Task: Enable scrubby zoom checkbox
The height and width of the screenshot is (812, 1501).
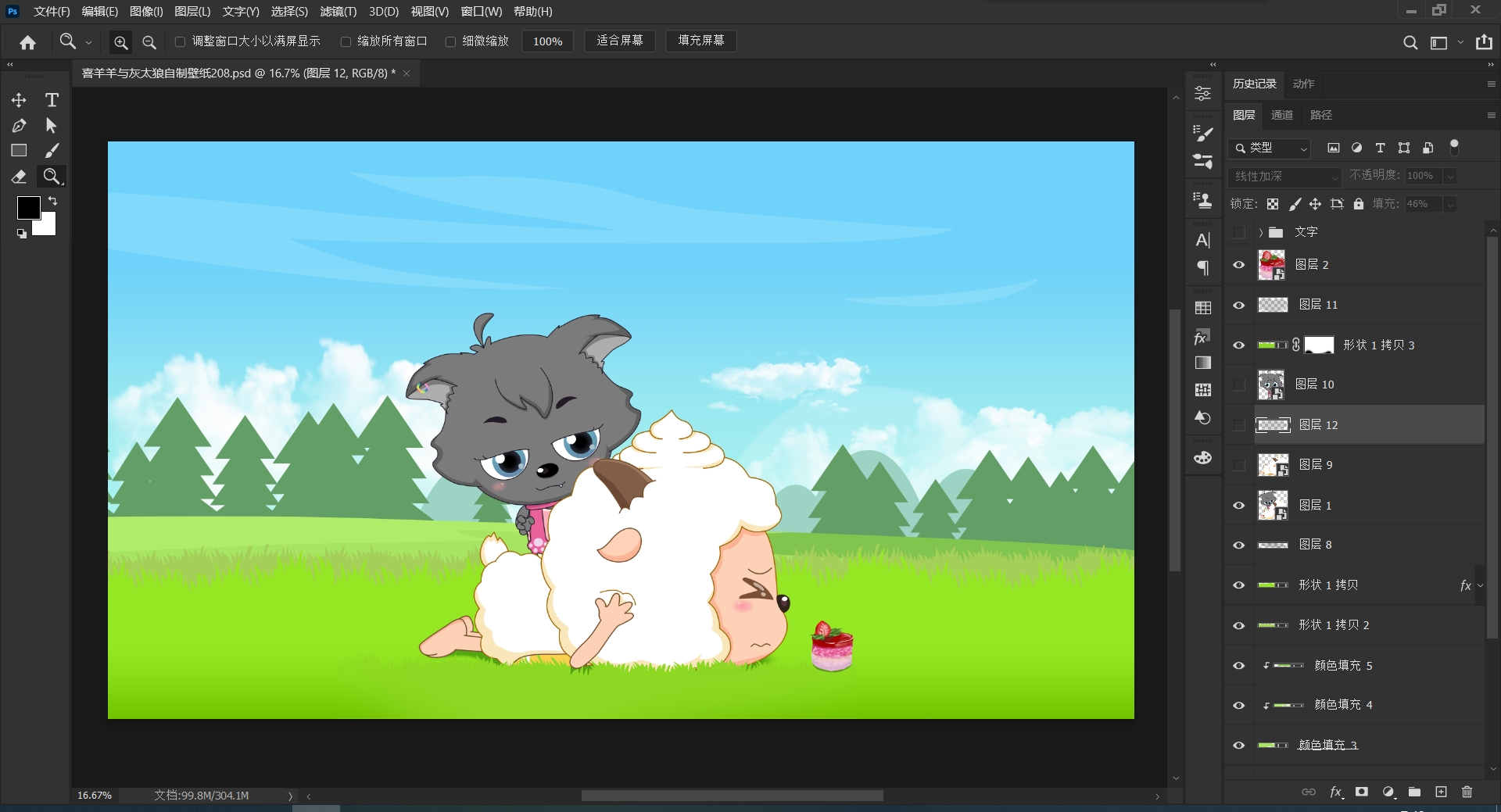Action: point(450,41)
